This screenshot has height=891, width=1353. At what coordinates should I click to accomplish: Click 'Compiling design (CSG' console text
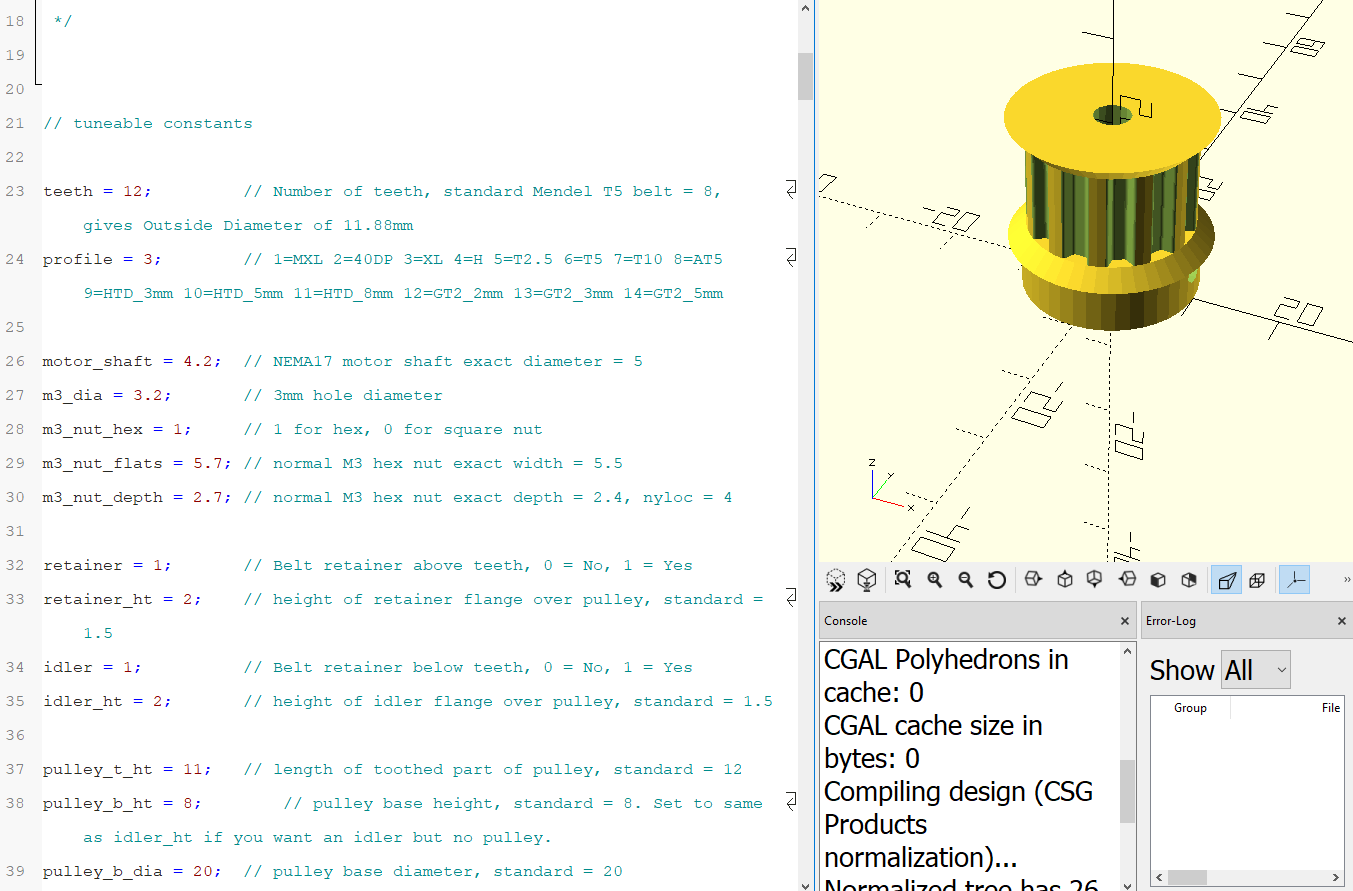[x=958, y=792]
